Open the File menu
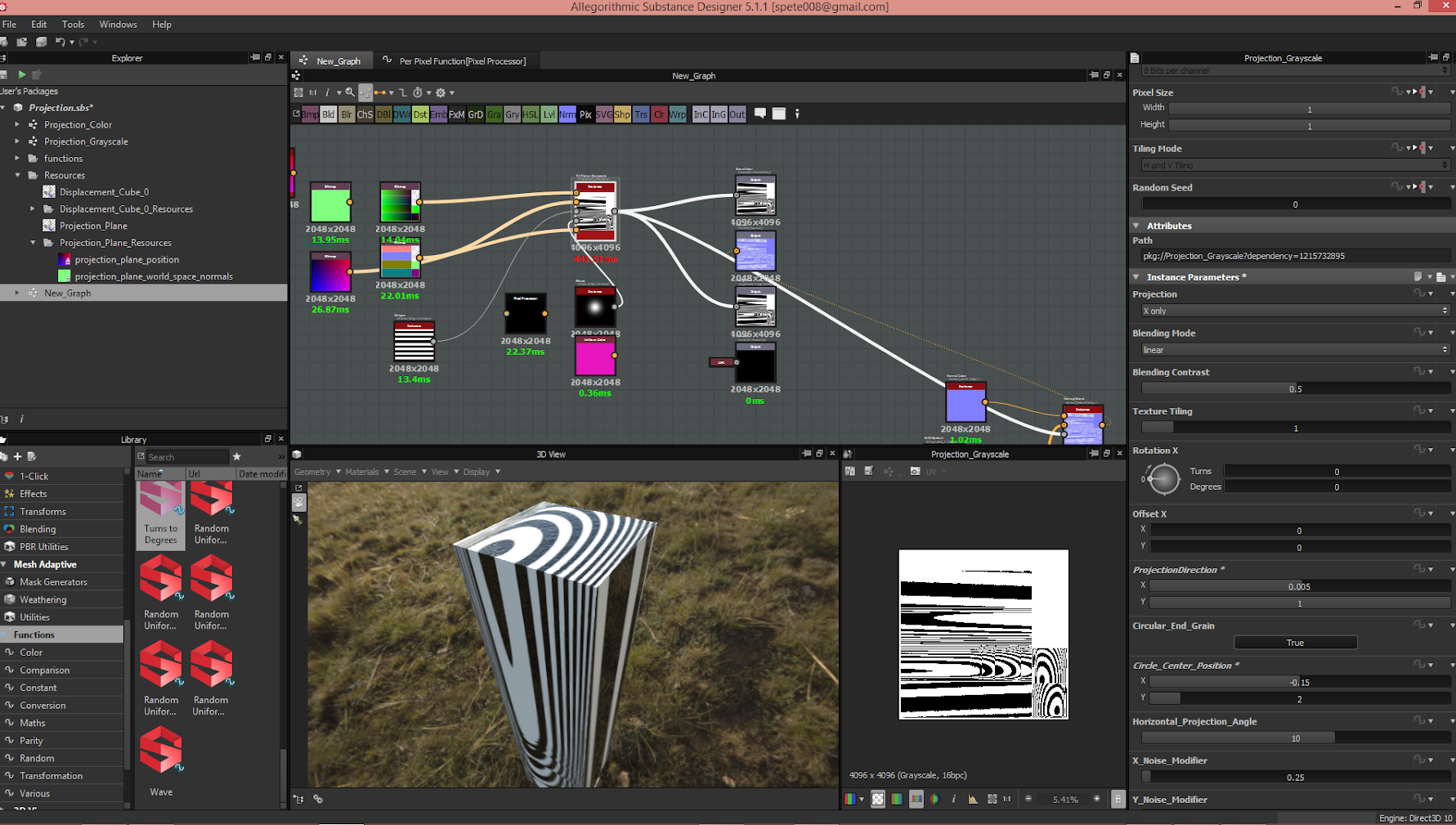 pos(9,25)
